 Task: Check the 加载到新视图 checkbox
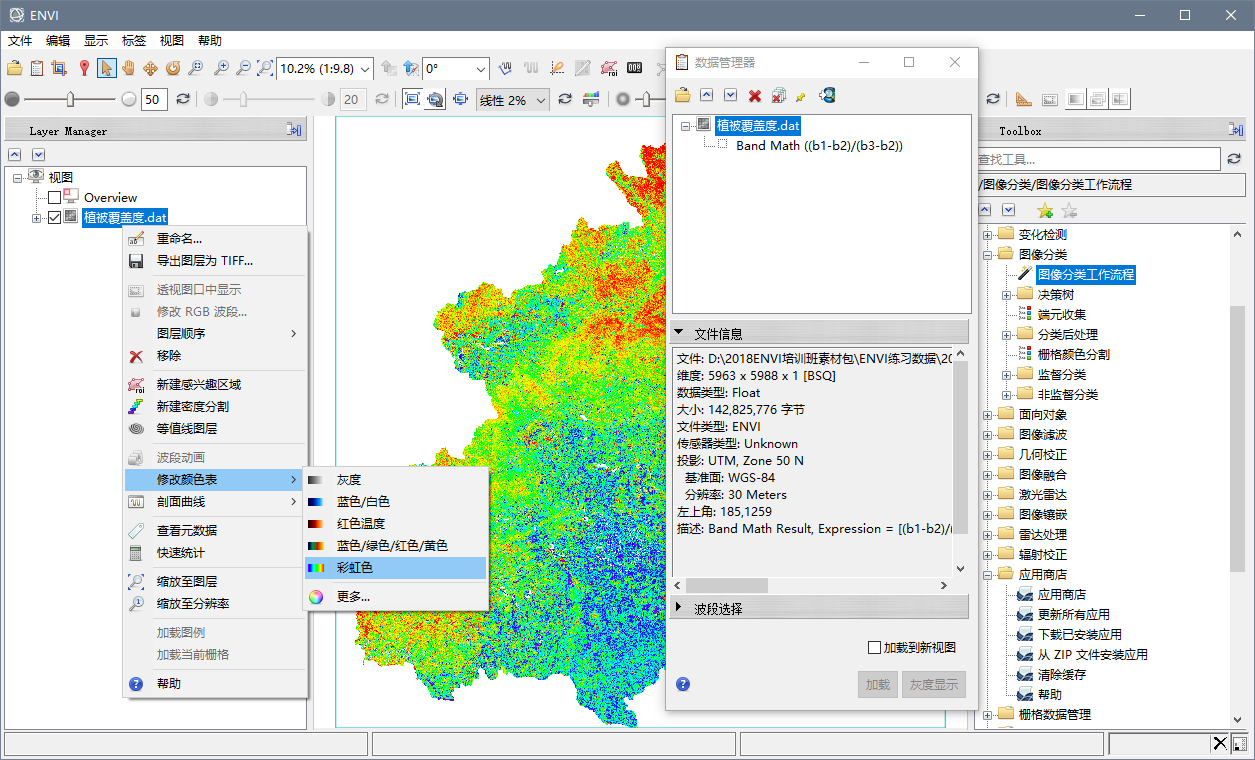874,648
